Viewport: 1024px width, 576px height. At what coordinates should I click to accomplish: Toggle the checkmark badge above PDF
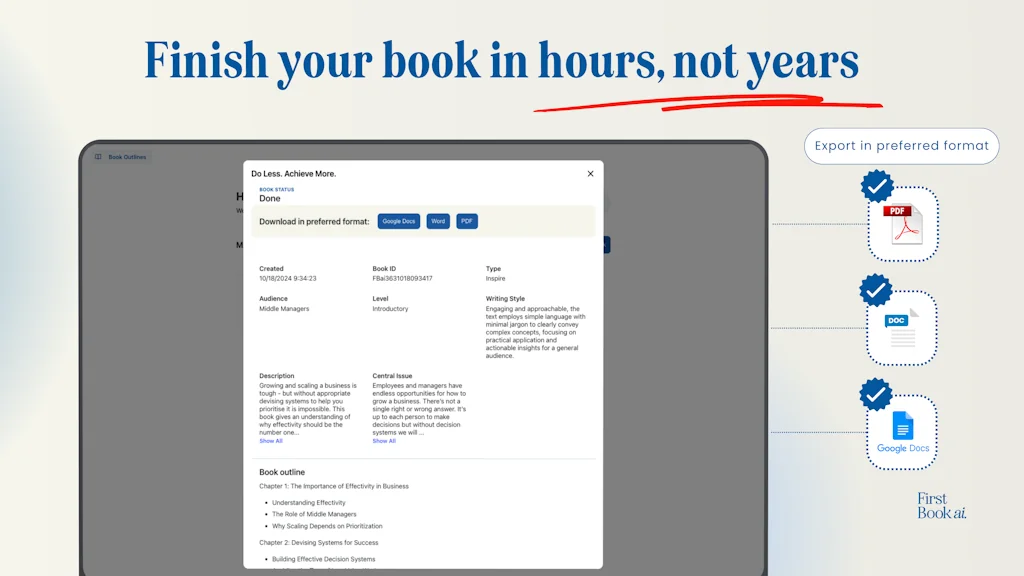point(877,188)
